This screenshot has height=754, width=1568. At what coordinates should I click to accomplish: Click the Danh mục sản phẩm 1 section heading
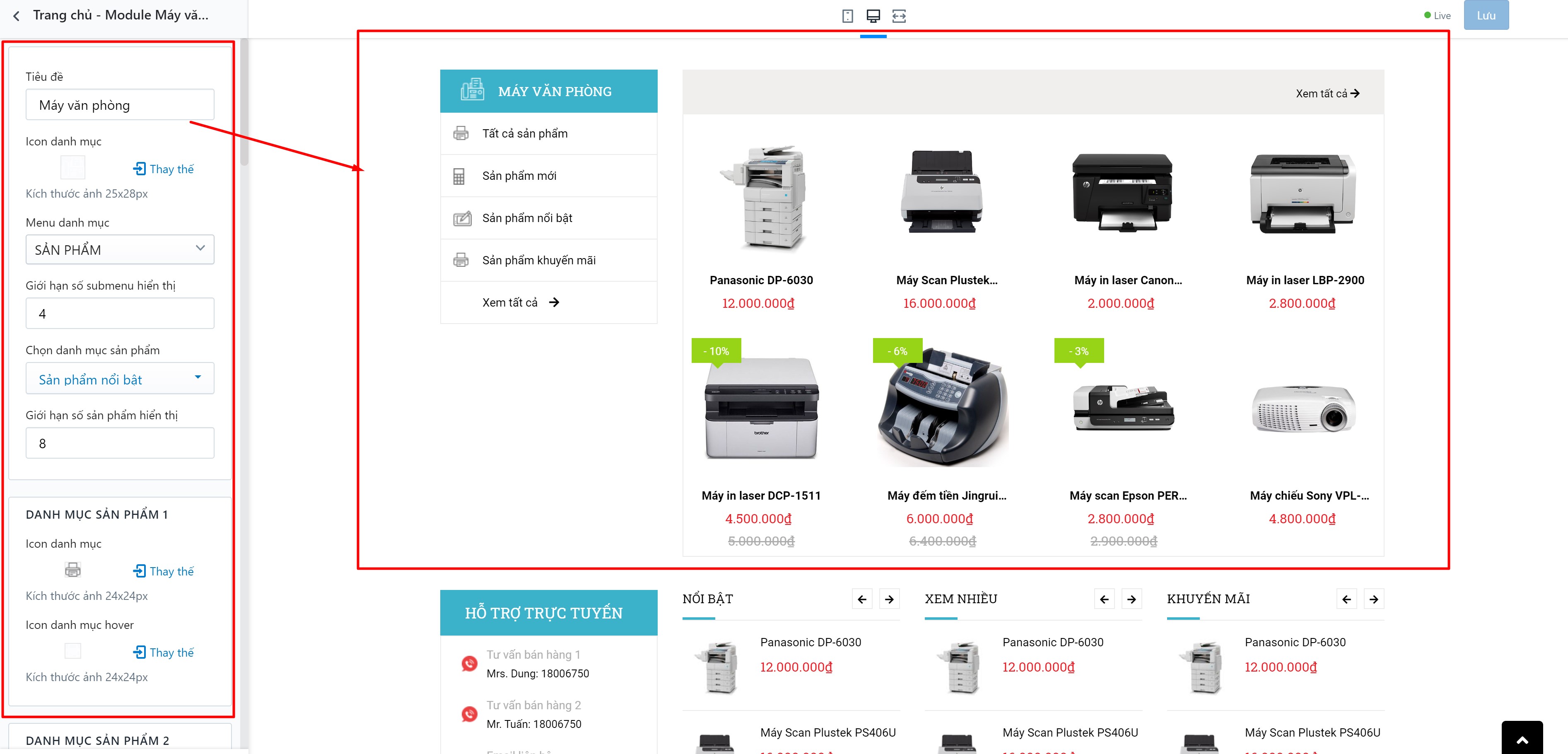[97, 515]
